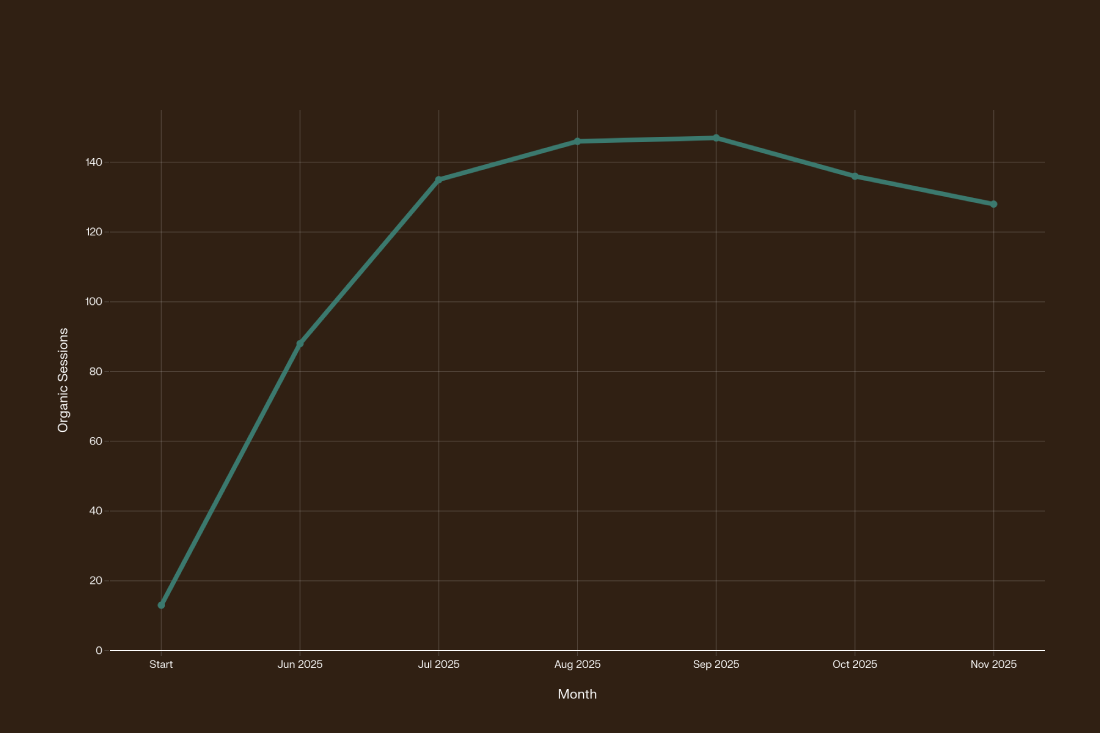
Task: Click the 'Aug 2025' x-axis tick label
Action: coord(577,665)
